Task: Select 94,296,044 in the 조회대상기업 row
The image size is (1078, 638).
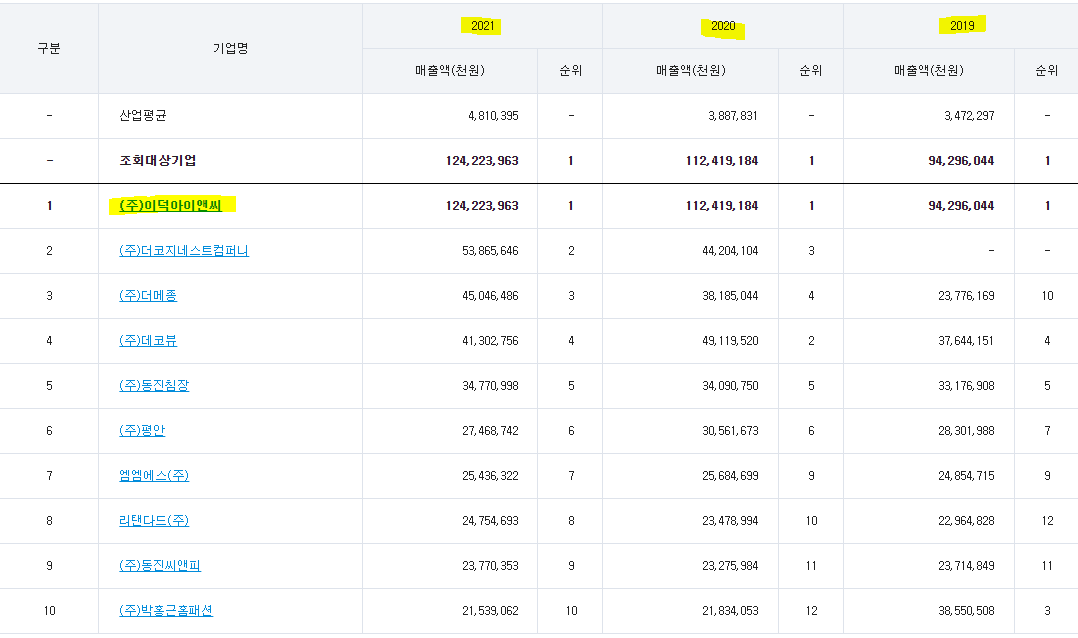Action: point(961,161)
